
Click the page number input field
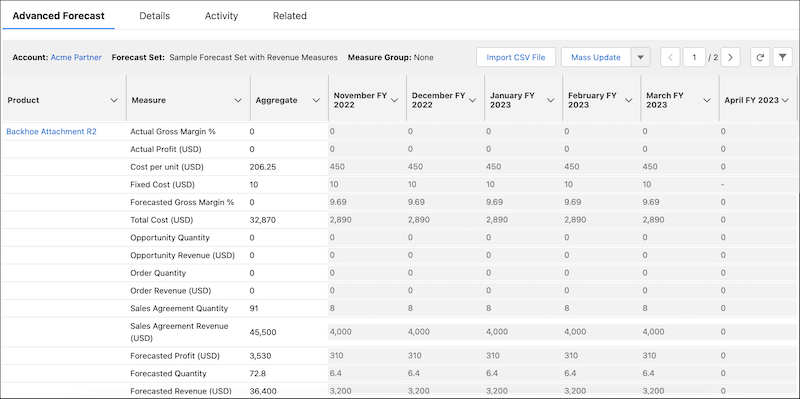(x=694, y=58)
